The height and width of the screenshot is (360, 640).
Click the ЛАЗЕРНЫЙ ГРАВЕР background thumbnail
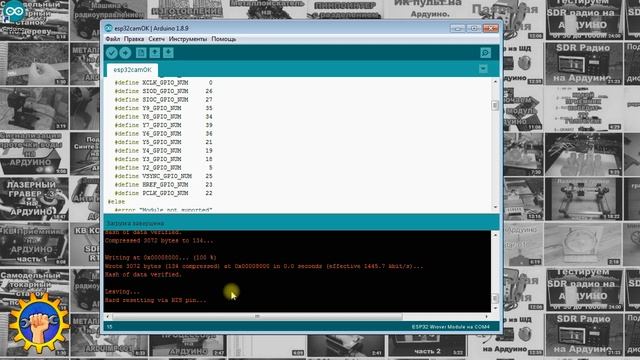pos(33,199)
